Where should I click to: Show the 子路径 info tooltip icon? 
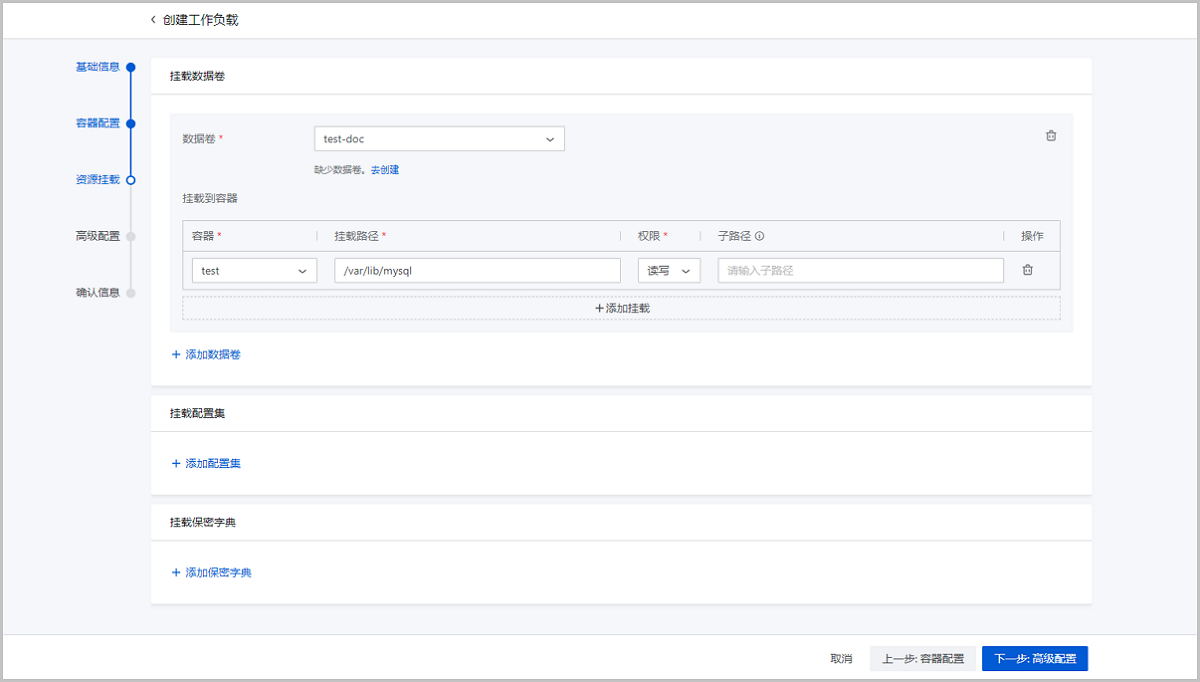coord(760,237)
